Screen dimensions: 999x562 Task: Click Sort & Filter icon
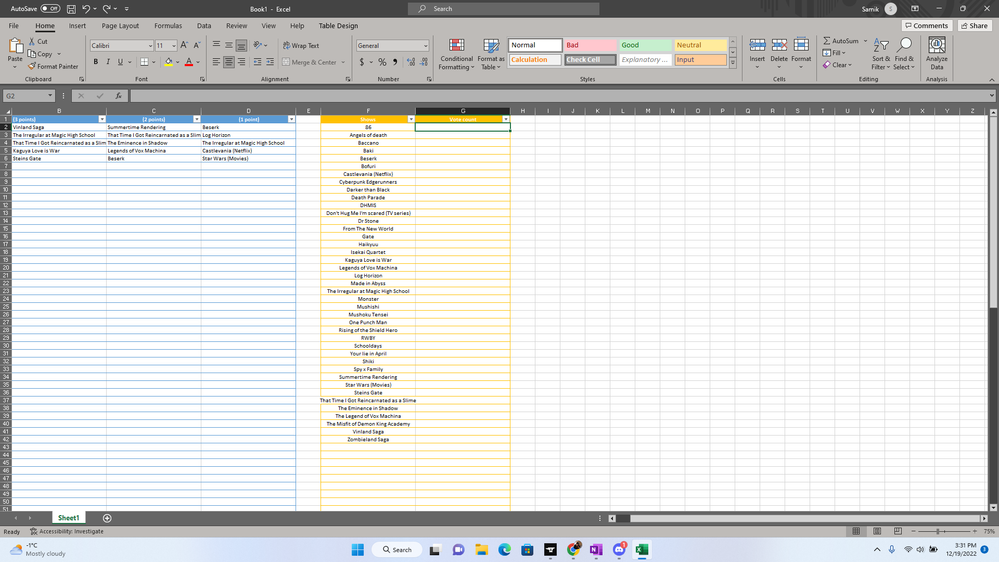pyautogui.click(x=880, y=45)
